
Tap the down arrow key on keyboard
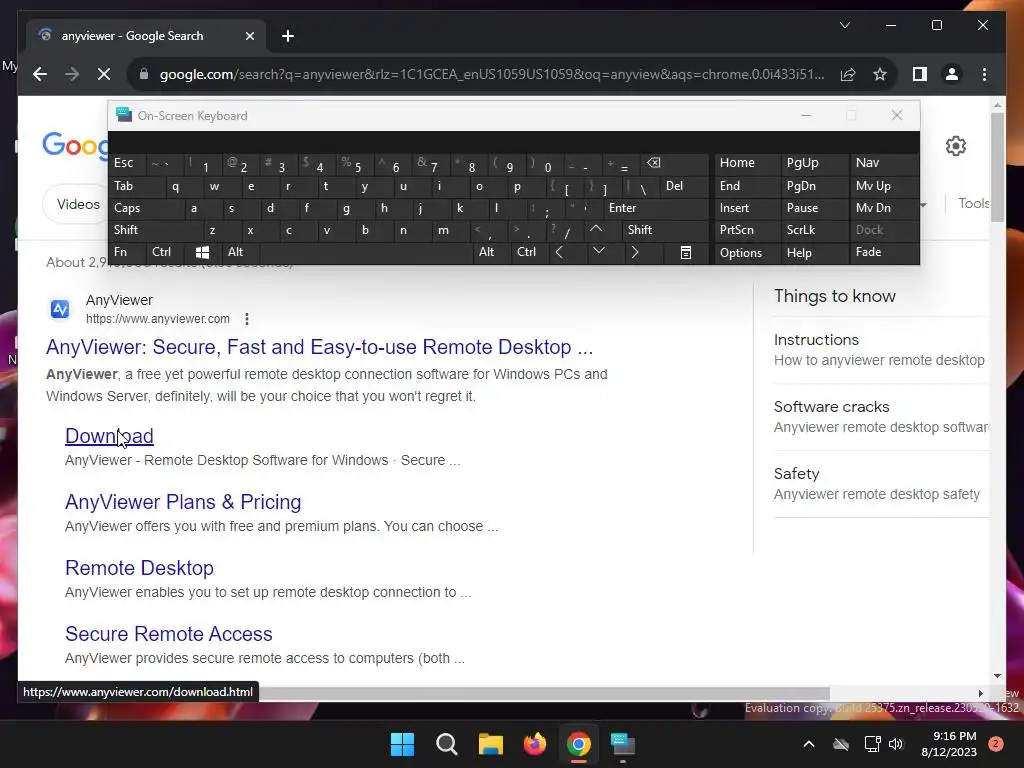pos(598,251)
